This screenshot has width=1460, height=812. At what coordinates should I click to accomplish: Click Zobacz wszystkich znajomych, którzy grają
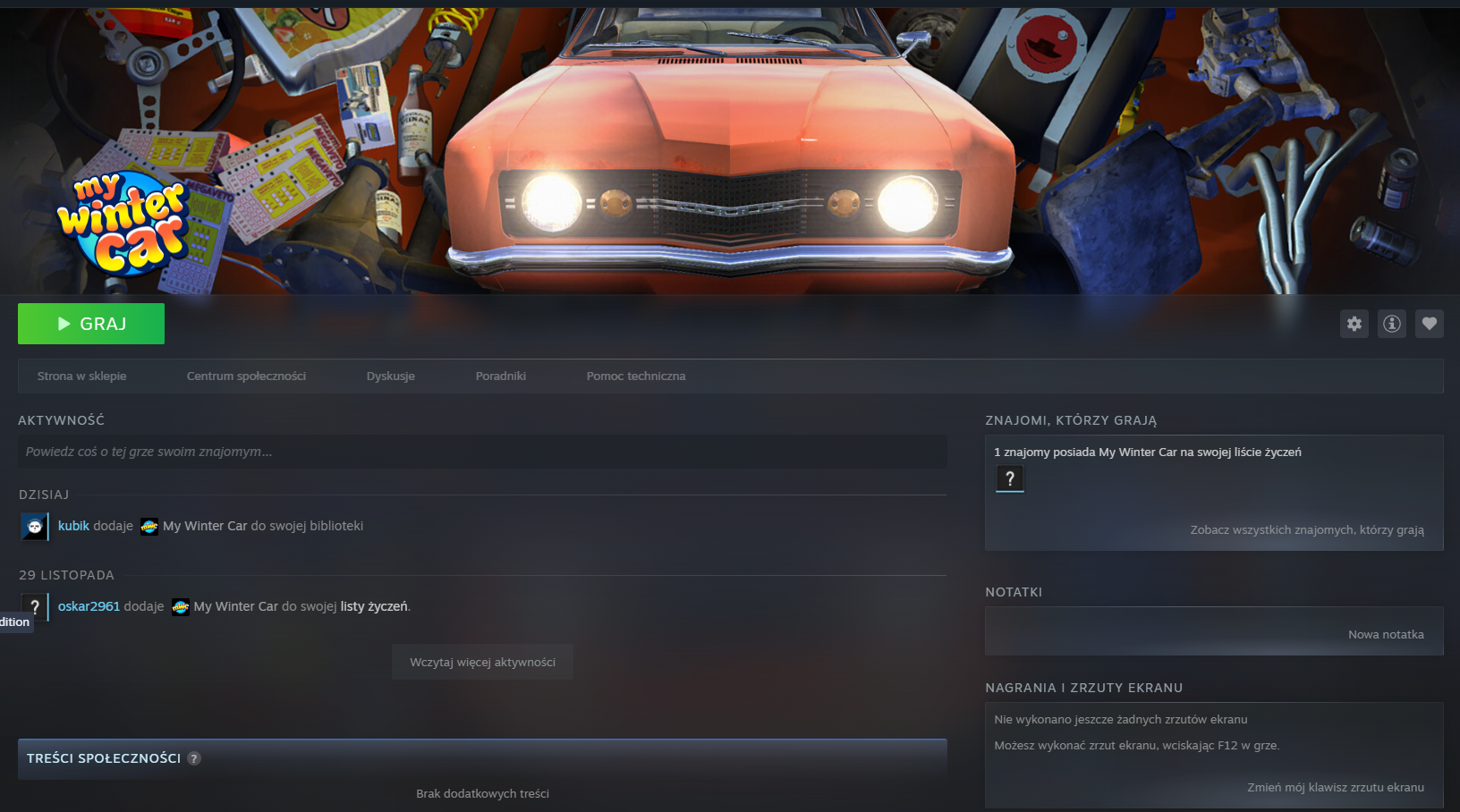(1306, 530)
